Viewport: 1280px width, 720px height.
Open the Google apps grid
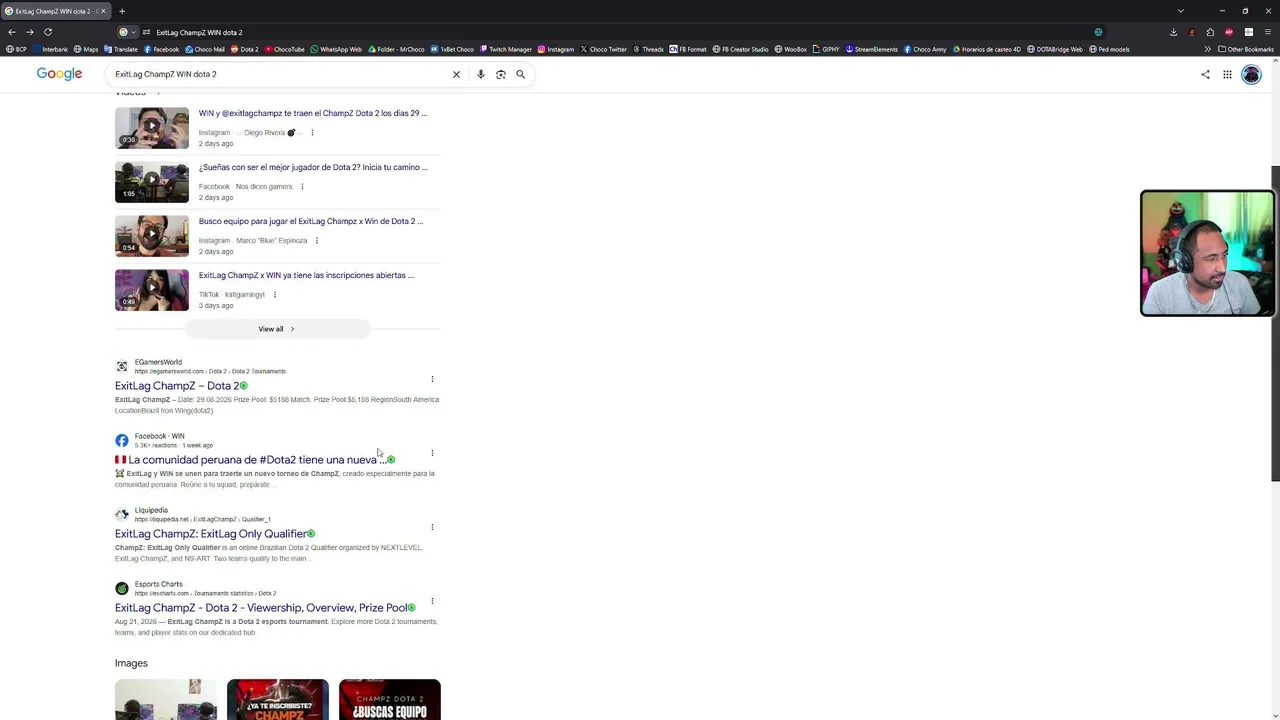click(x=1227, y=74)
